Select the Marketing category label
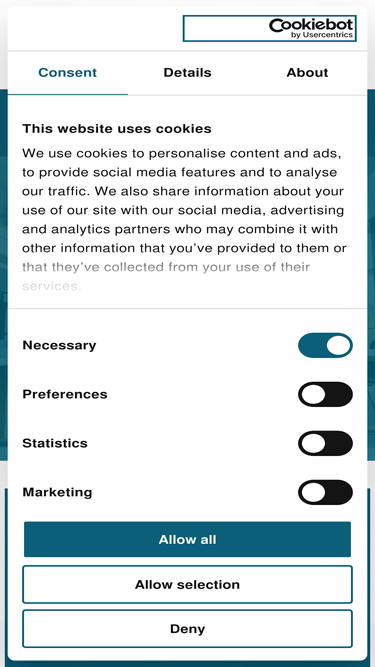 [57, 492]
